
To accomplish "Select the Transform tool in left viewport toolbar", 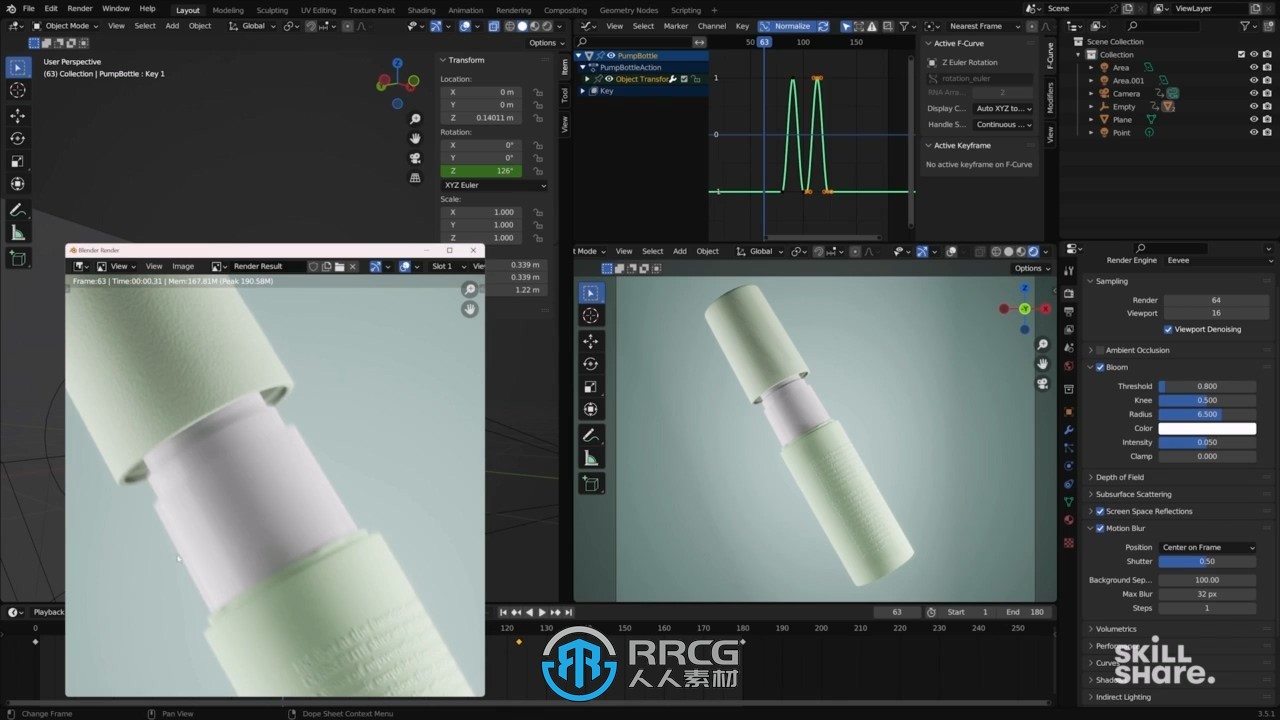I will coord(18,184).
